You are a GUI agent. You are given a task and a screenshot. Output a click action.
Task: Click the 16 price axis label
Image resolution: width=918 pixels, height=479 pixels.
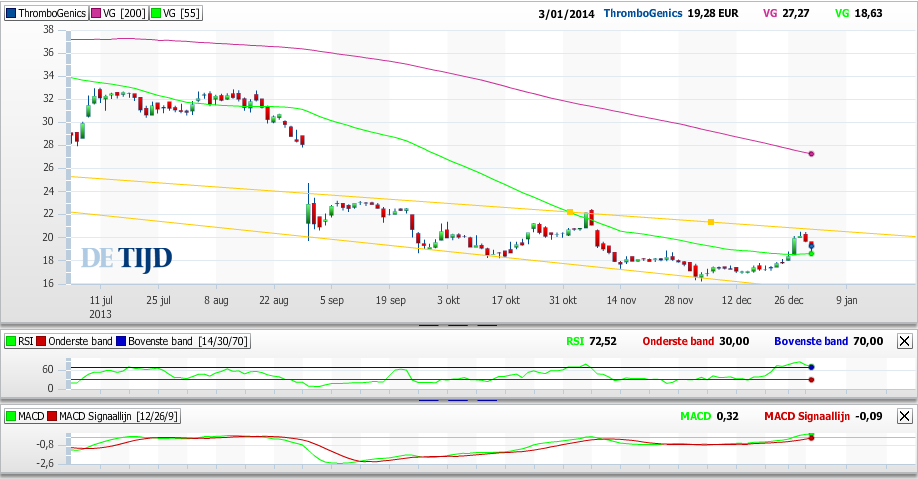pos(48,283)
